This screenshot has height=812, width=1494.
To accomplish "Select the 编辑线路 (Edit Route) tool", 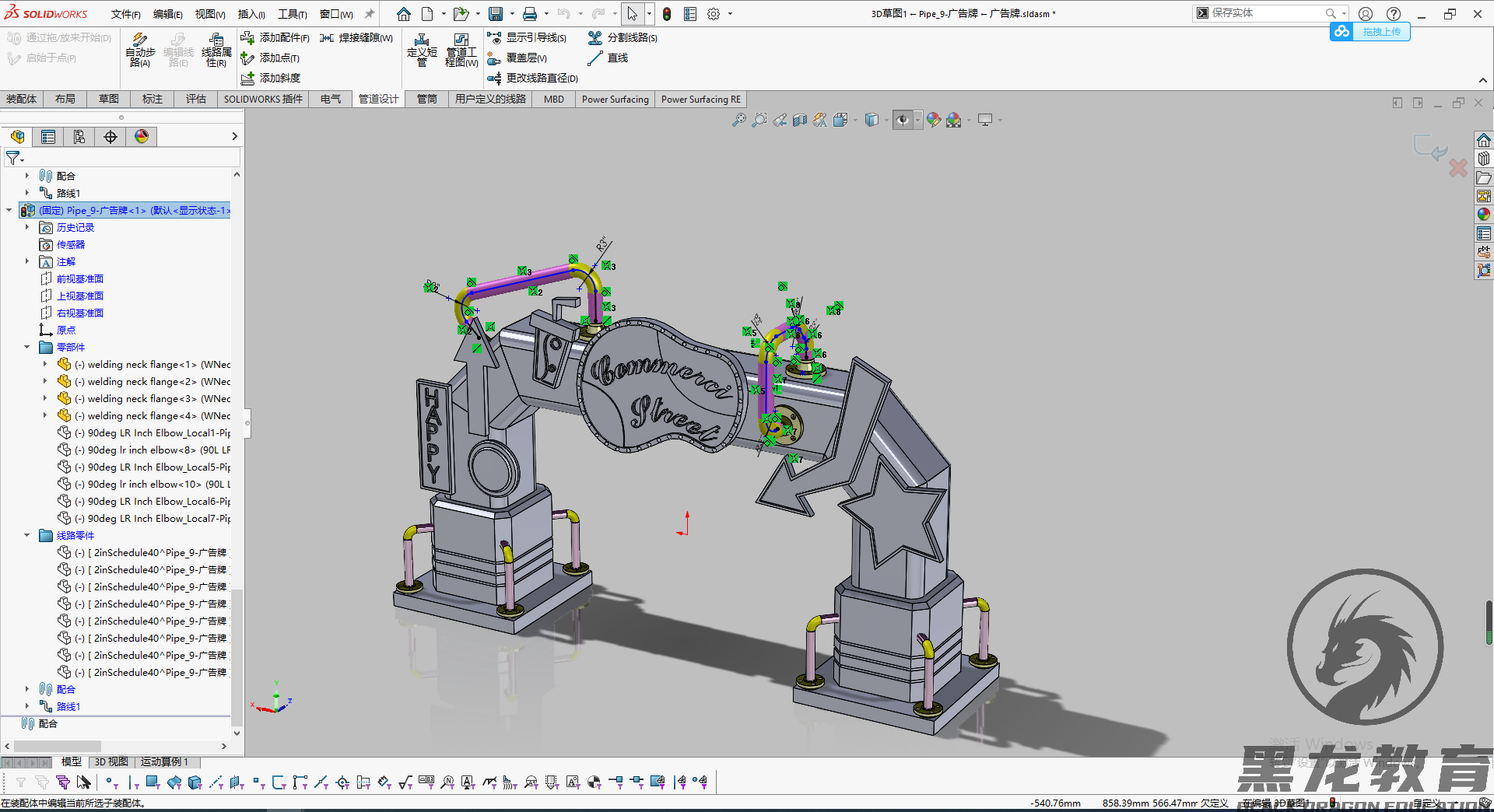I will (x=179, y=48).
